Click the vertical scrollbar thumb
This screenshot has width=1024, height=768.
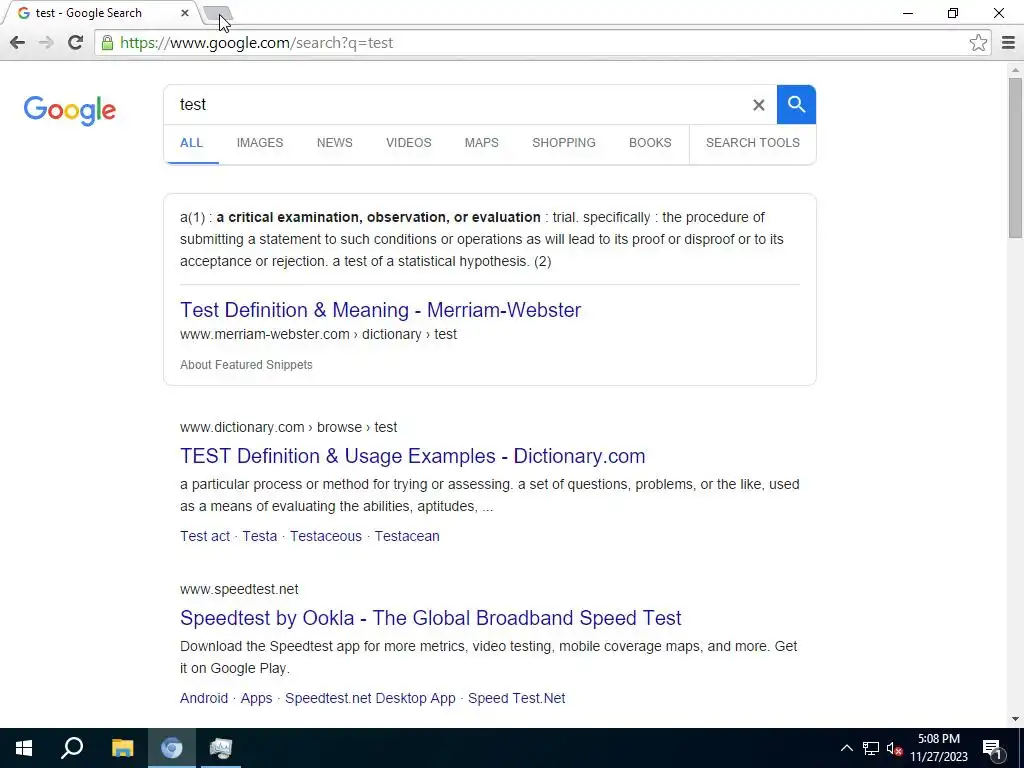(1015, 157)
